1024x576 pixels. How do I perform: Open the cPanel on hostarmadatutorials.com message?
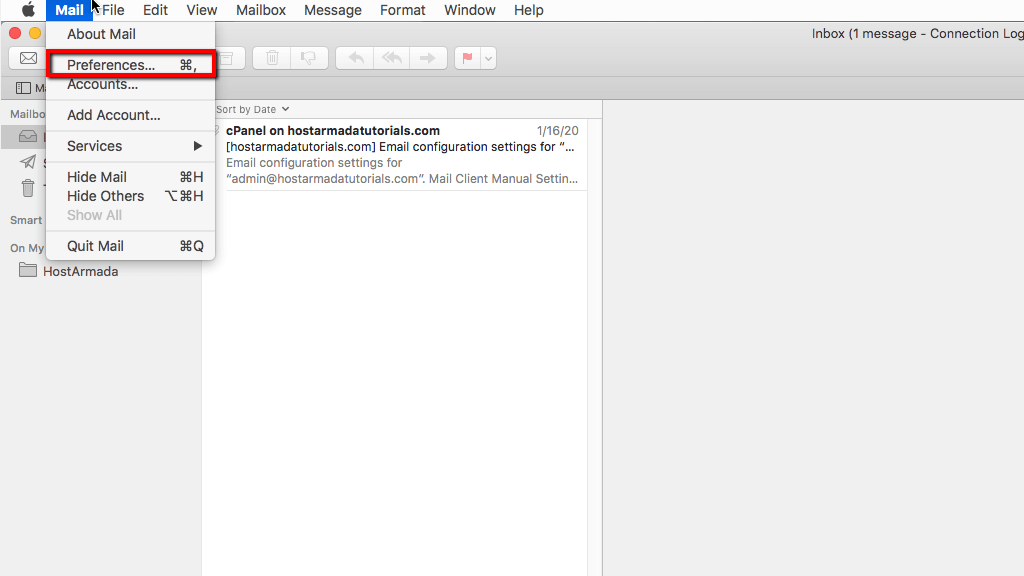pyautogui.click(x=401, y=155)
